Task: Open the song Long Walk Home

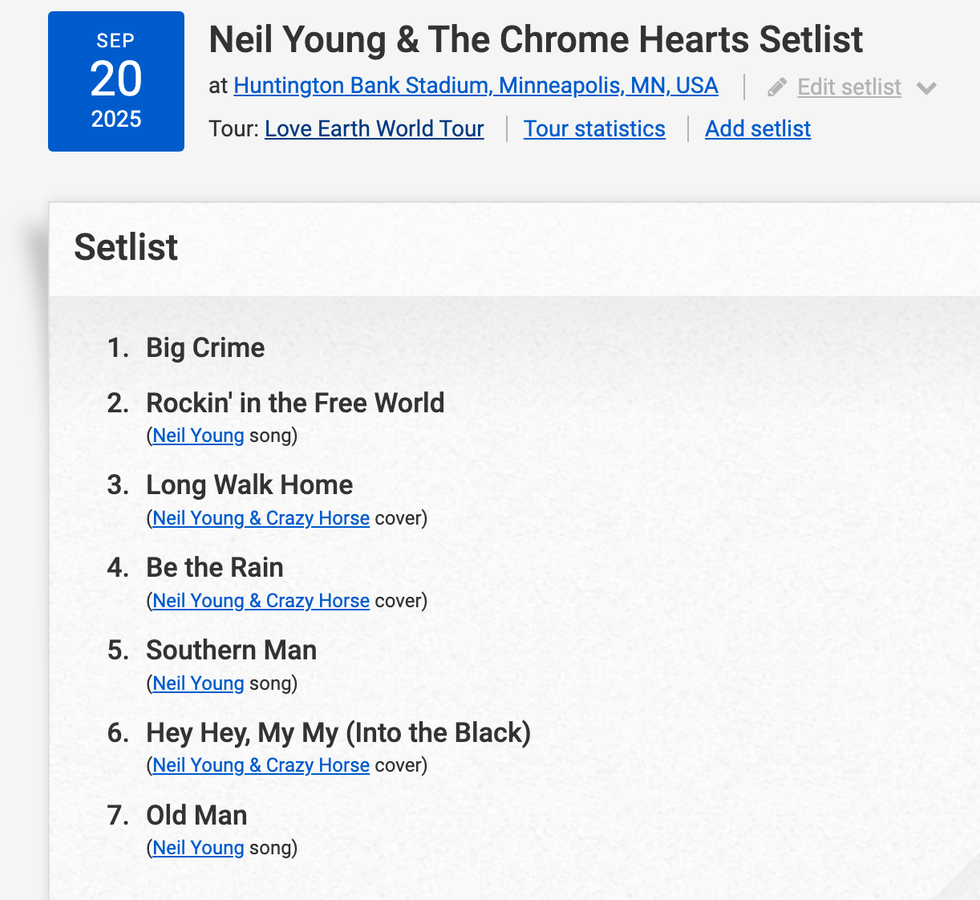Action: 249,485
